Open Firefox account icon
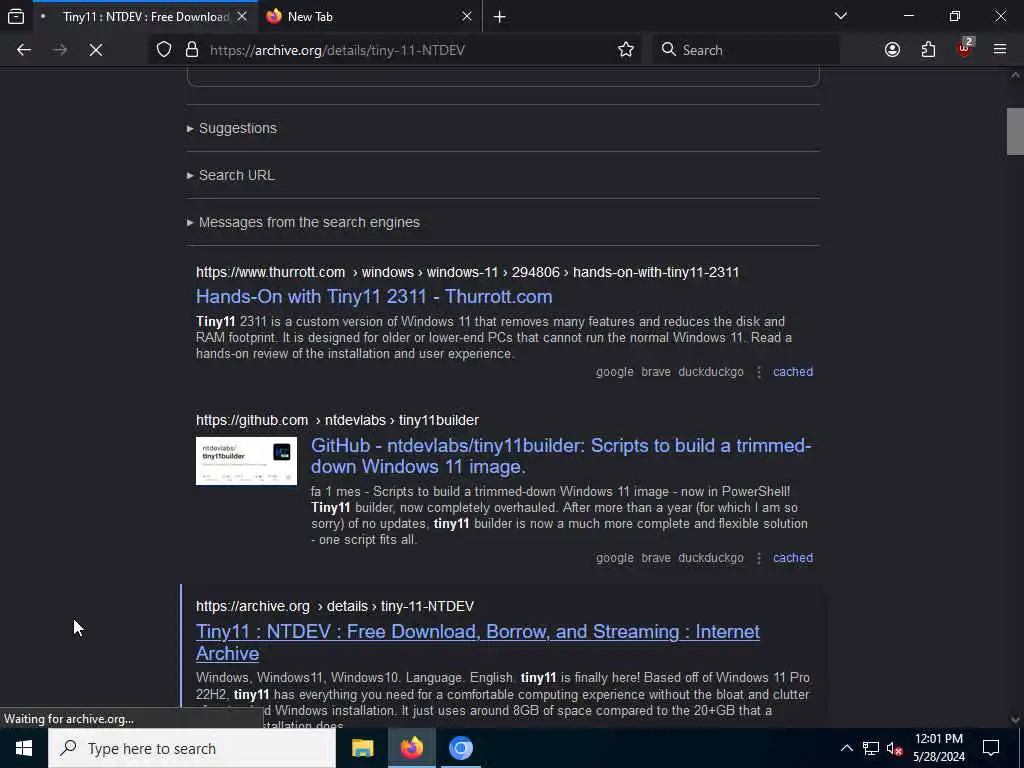Image resolution: width=1024 pixels, height=768 pixels. (892, 50)
